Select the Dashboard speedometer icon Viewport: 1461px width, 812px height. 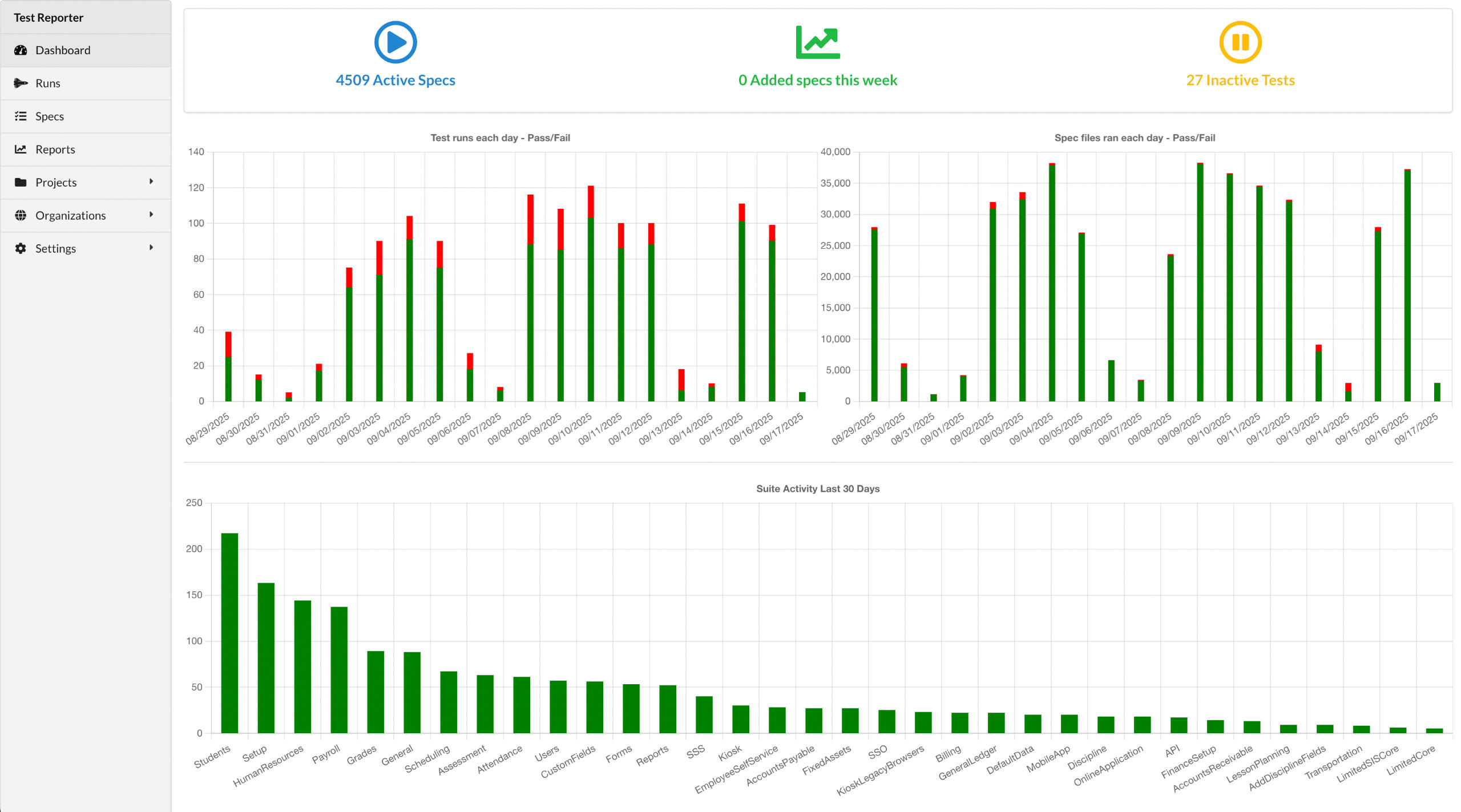click(x=20, y=50)
